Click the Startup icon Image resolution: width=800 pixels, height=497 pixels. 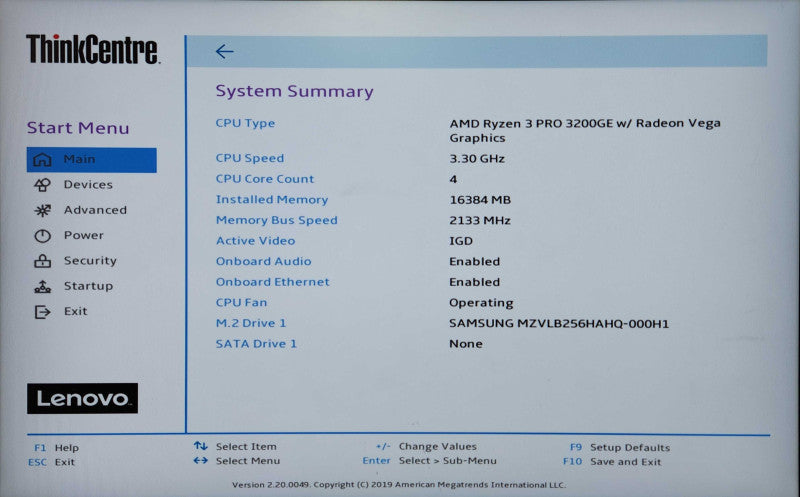click(42, 286)
